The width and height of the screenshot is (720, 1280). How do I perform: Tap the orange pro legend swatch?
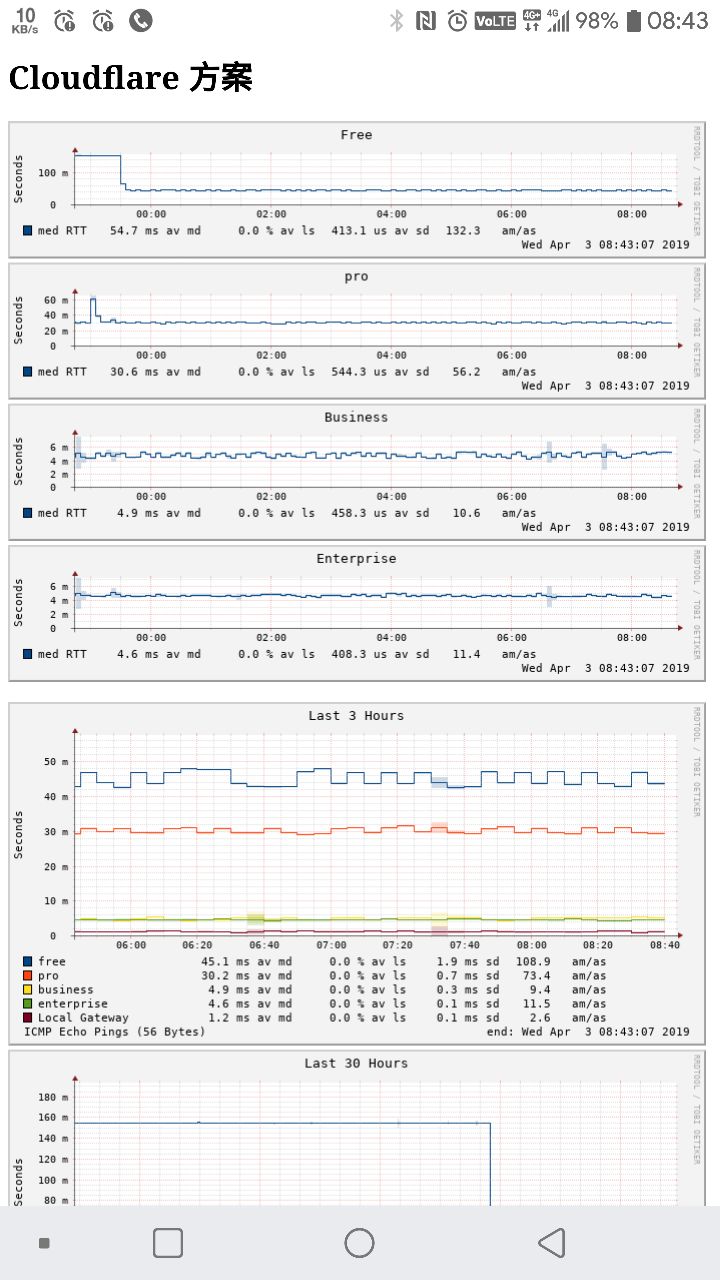(x=28, y=976)
